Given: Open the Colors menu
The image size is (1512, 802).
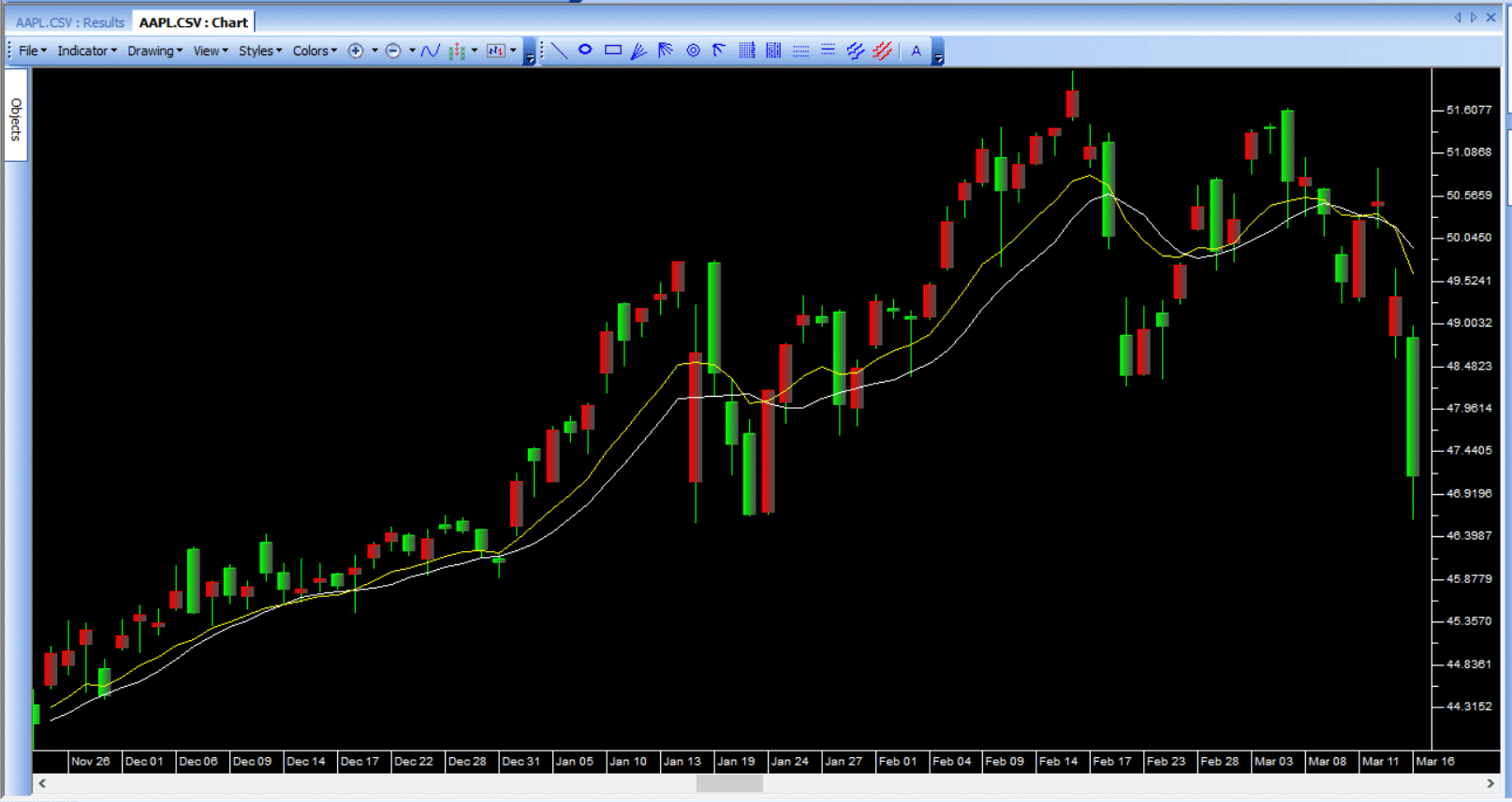Looking at the screenshot, I should click(x=315, y=51).
